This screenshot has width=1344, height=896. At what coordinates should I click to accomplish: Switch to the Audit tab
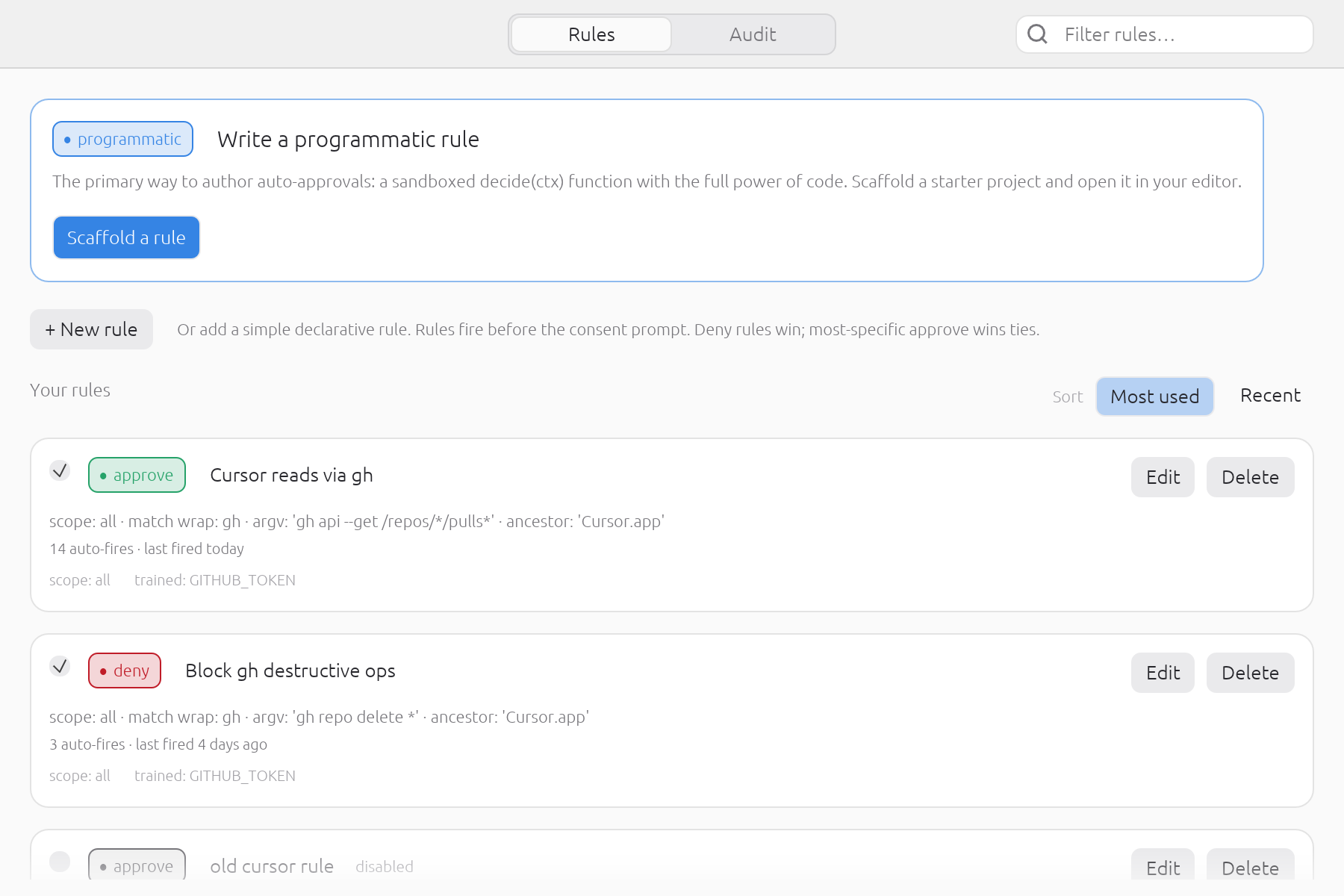pyautogui.click(x=753, y=34)
